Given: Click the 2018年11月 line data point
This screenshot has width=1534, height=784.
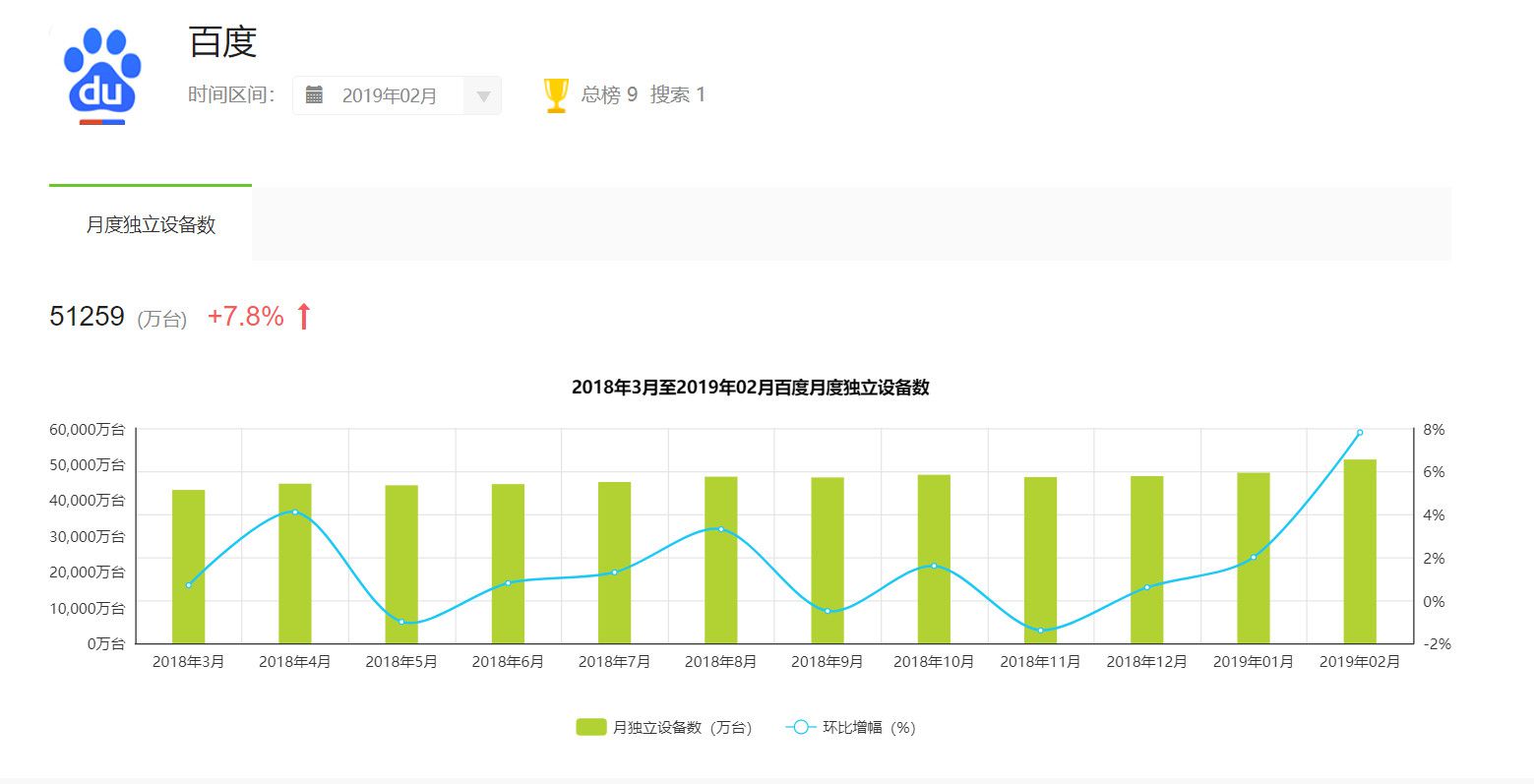Looking at the screenshot, I should coord(1040,631).
